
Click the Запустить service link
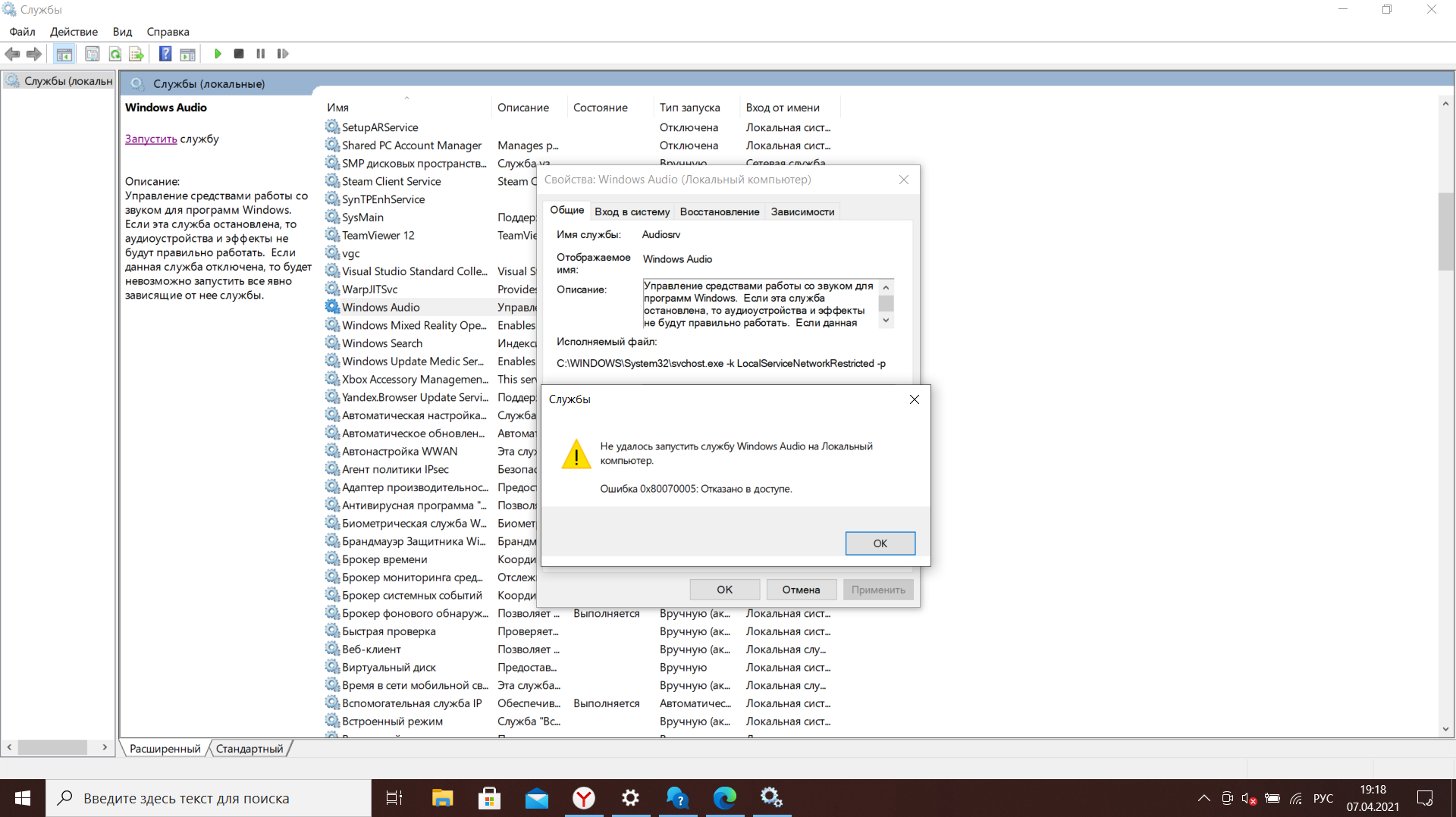tap(151, 139)
